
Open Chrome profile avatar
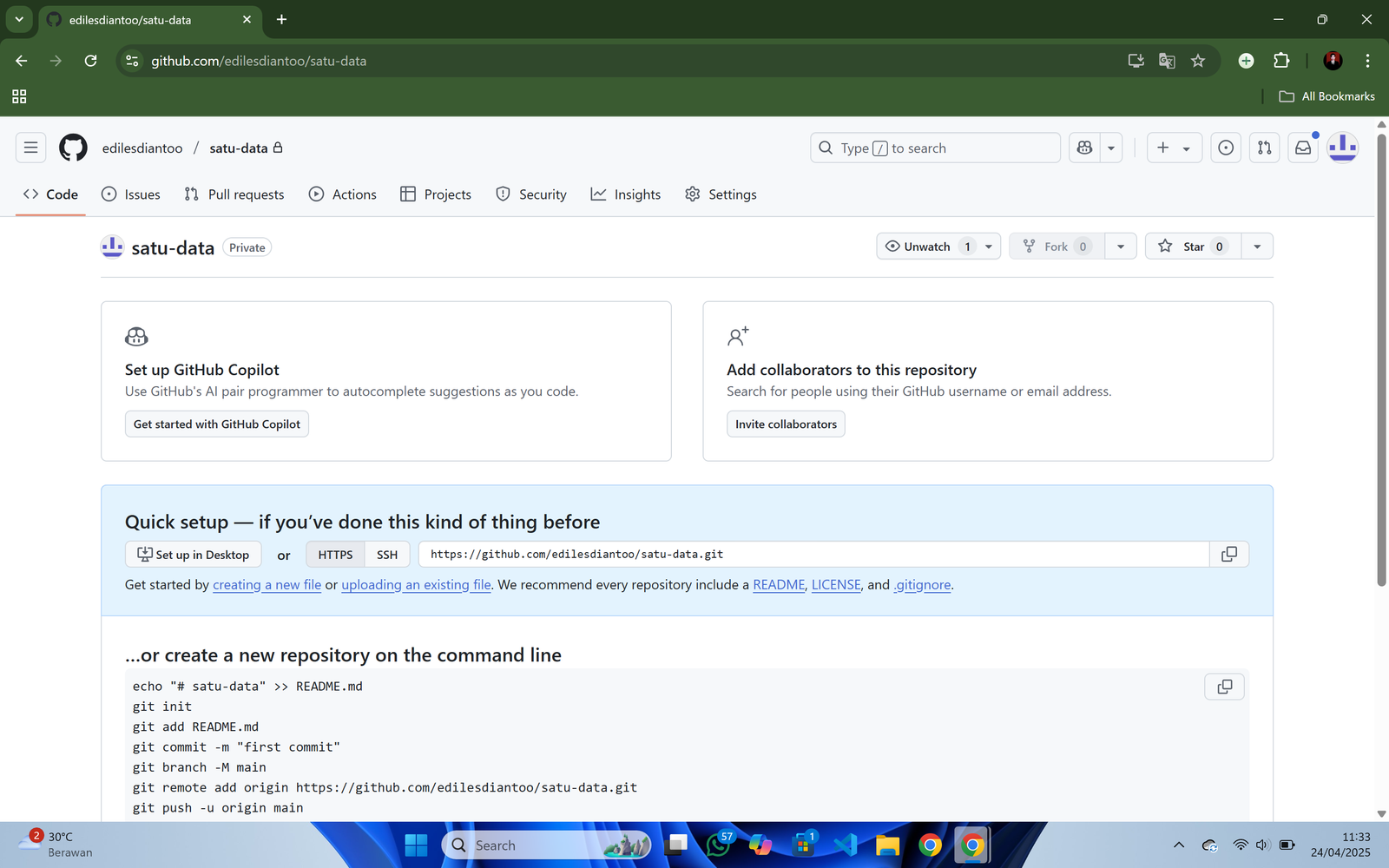tap(1333, 61)
